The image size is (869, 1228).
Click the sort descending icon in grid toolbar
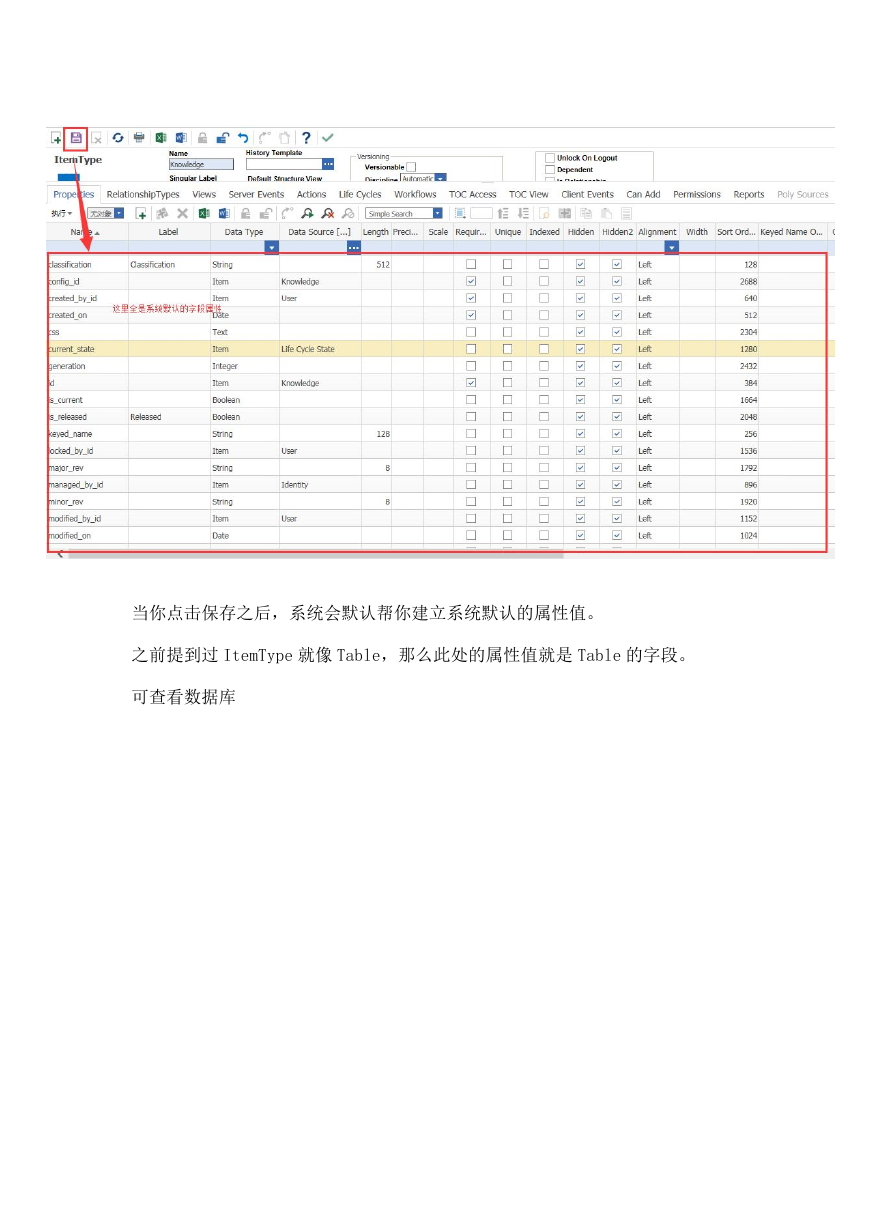523,213
